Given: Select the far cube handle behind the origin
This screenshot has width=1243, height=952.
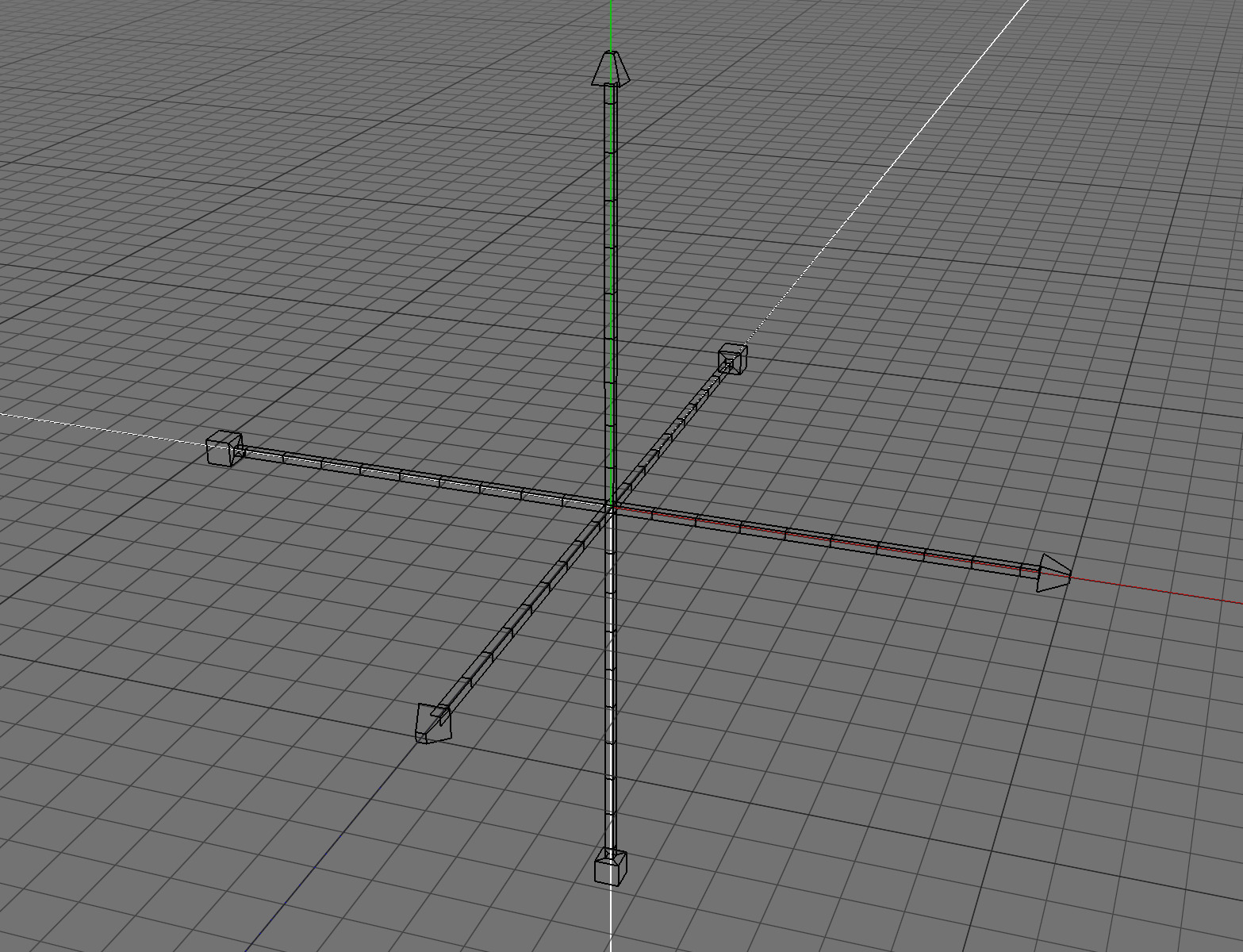Looking at the screenshot, I should (x=732, y=359).
